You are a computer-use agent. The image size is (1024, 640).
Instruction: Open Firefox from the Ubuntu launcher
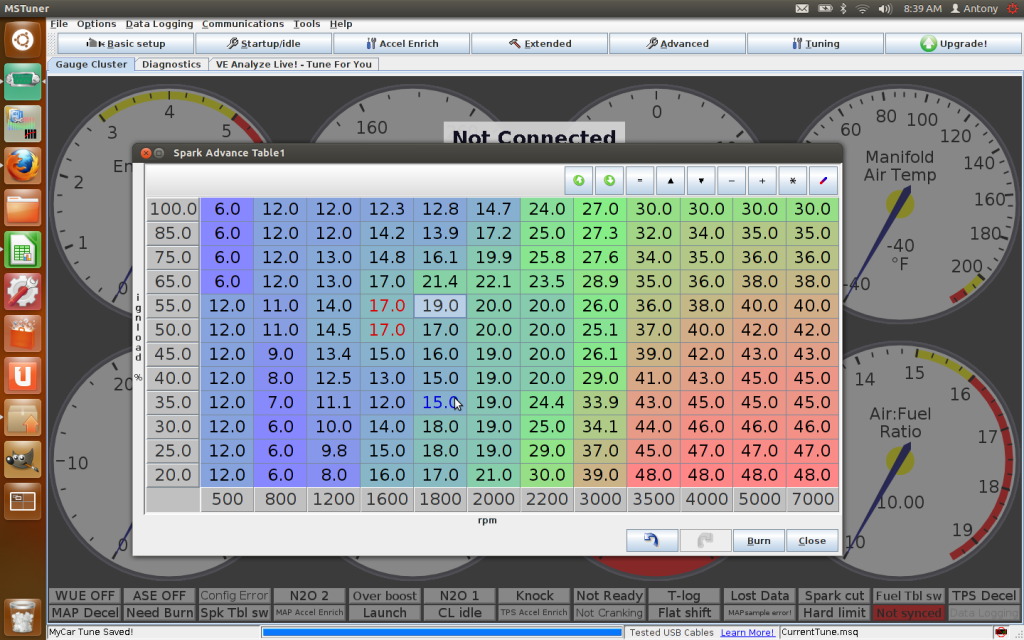[x=22, y=165]
